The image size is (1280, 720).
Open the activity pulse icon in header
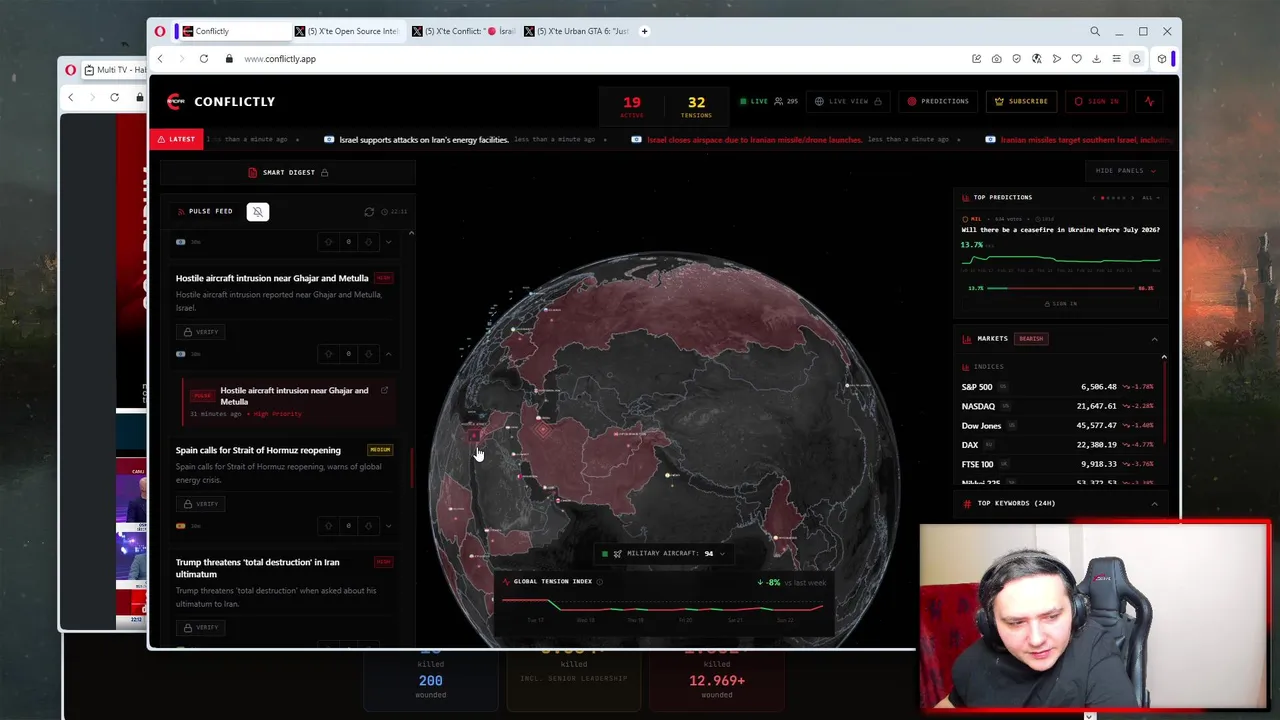1149,101
